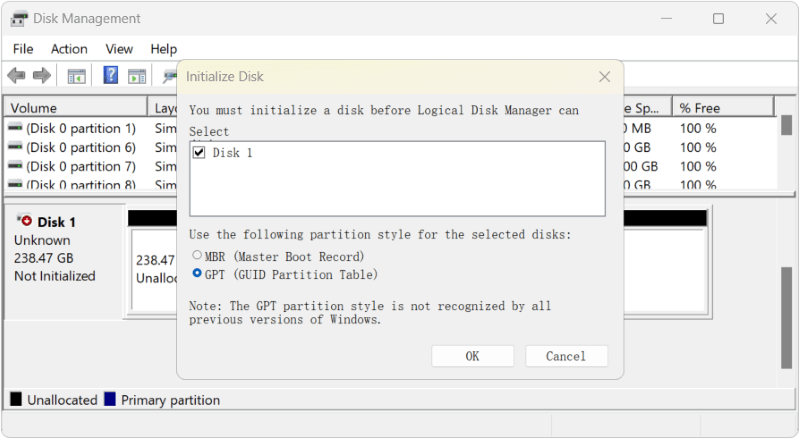Open the File menu
800x439 pixels.
(23, 49)
